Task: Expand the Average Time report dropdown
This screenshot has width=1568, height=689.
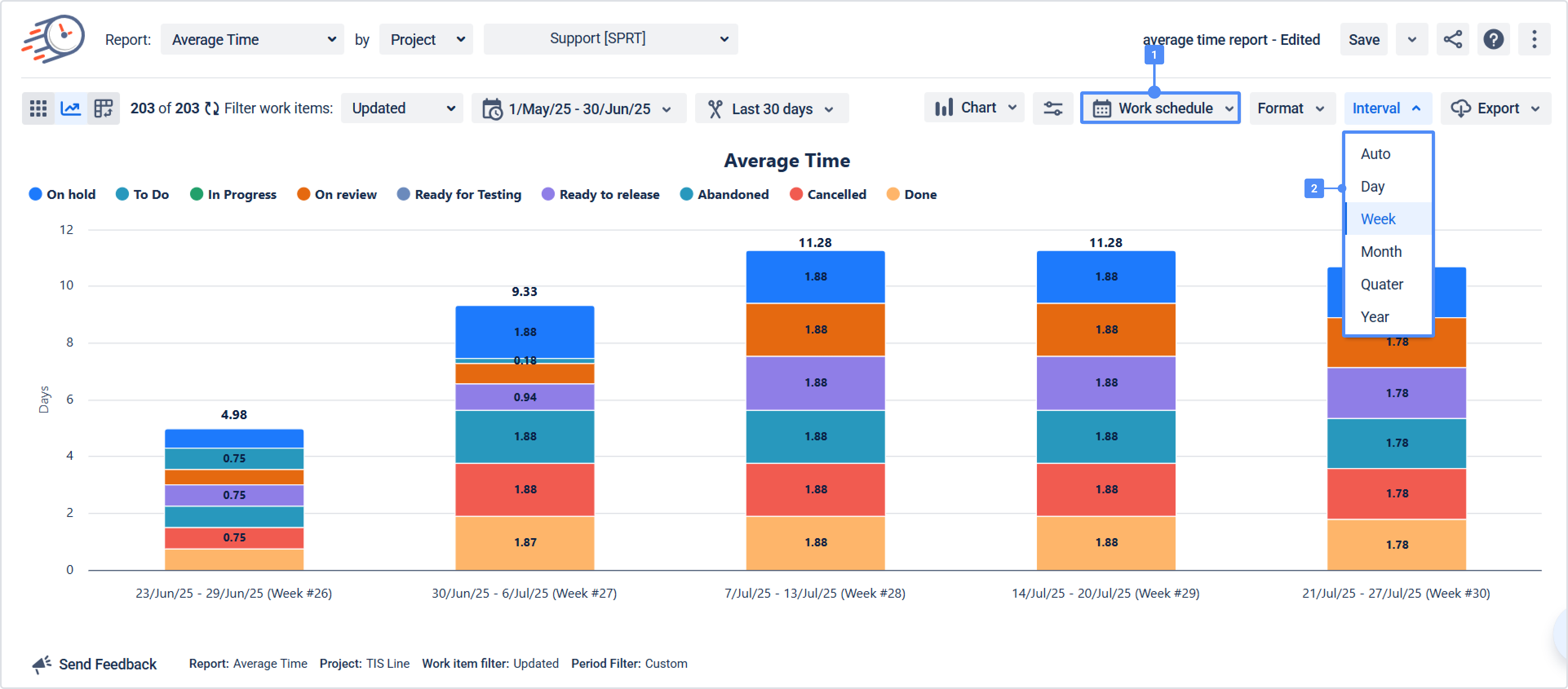Action: click(252, 40)
